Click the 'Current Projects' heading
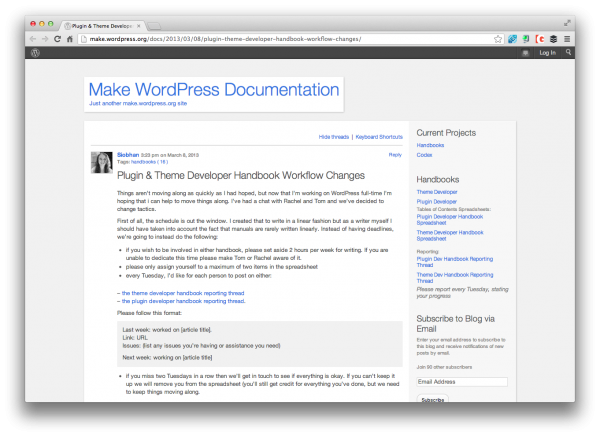 (446, 133)
